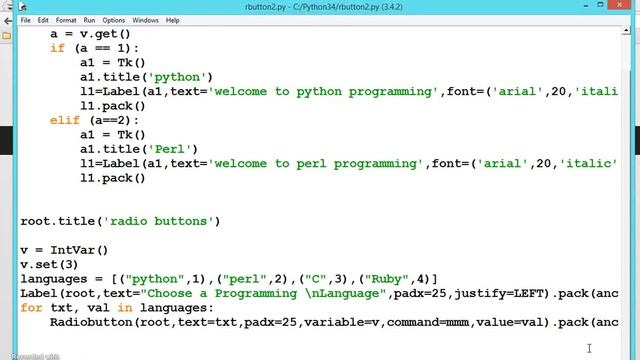Screen dimensions: 640x360
Task: Open the File menu
Action: click(25, 20)
